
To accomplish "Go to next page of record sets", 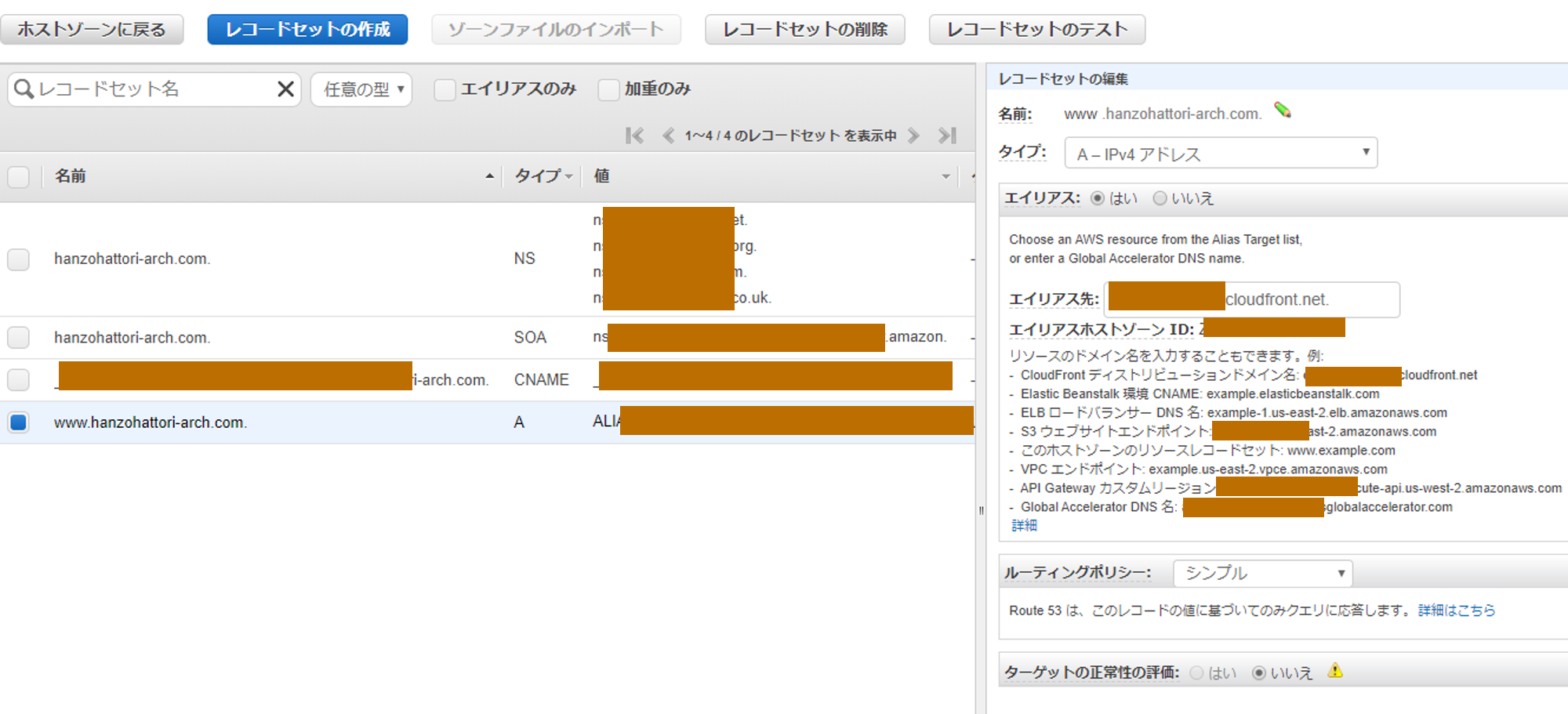I will coord(913,136).
